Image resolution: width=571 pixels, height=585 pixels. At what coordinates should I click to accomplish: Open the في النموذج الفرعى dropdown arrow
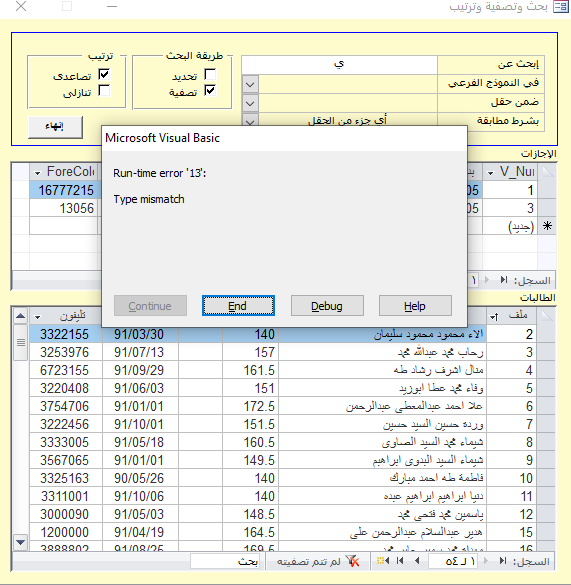pyautogui.click(x=250, y=84)
